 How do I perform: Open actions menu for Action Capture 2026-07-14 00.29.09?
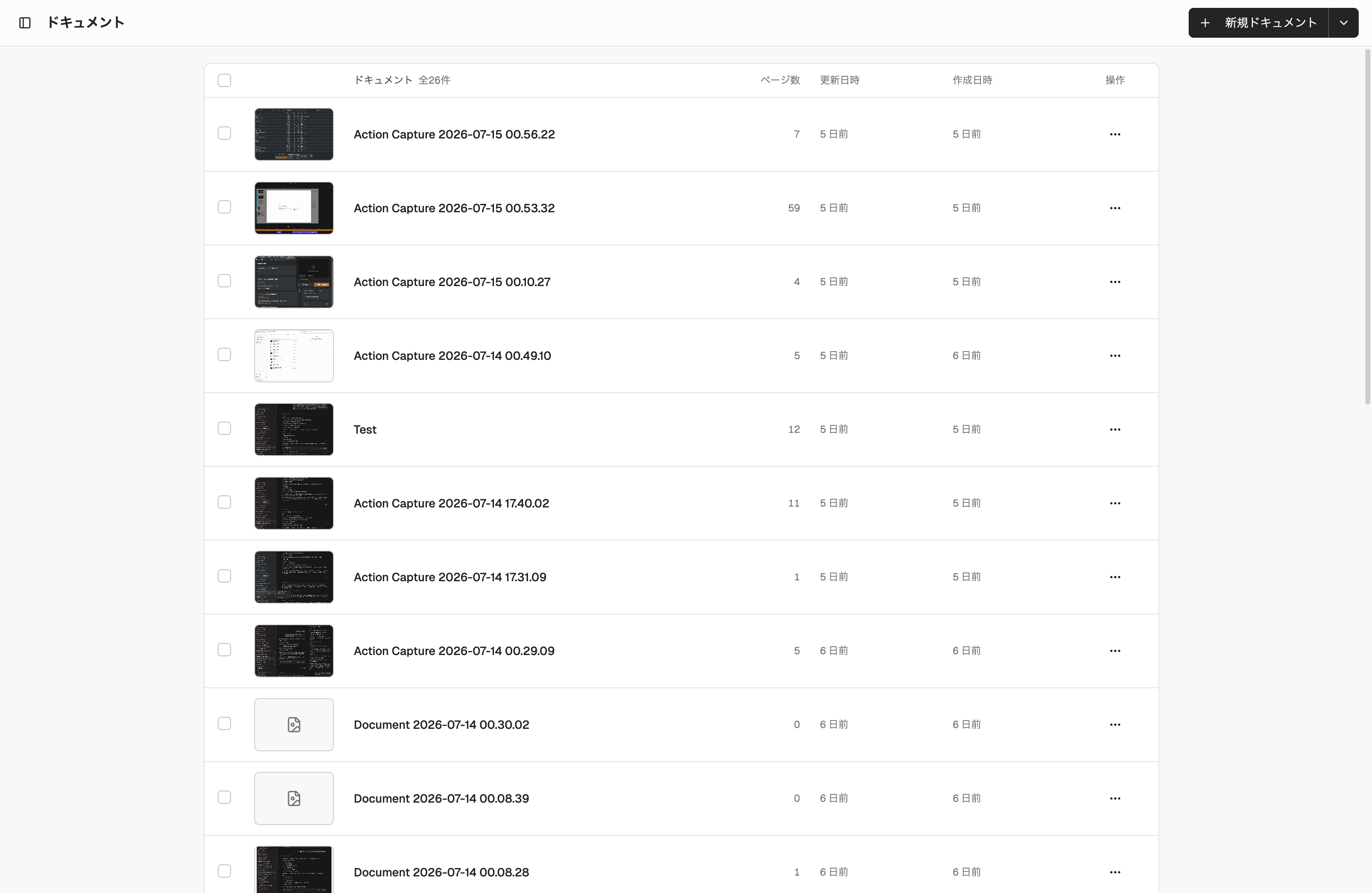1115,650
